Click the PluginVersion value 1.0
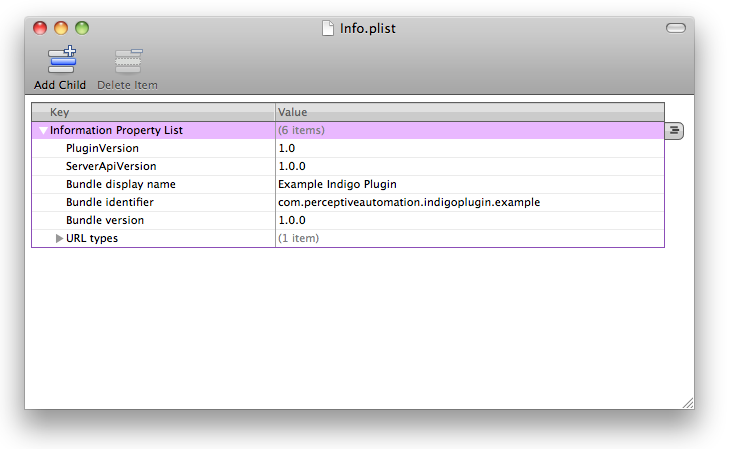The image size is (731, 449). pyautogui.click(x=286, y=148)
